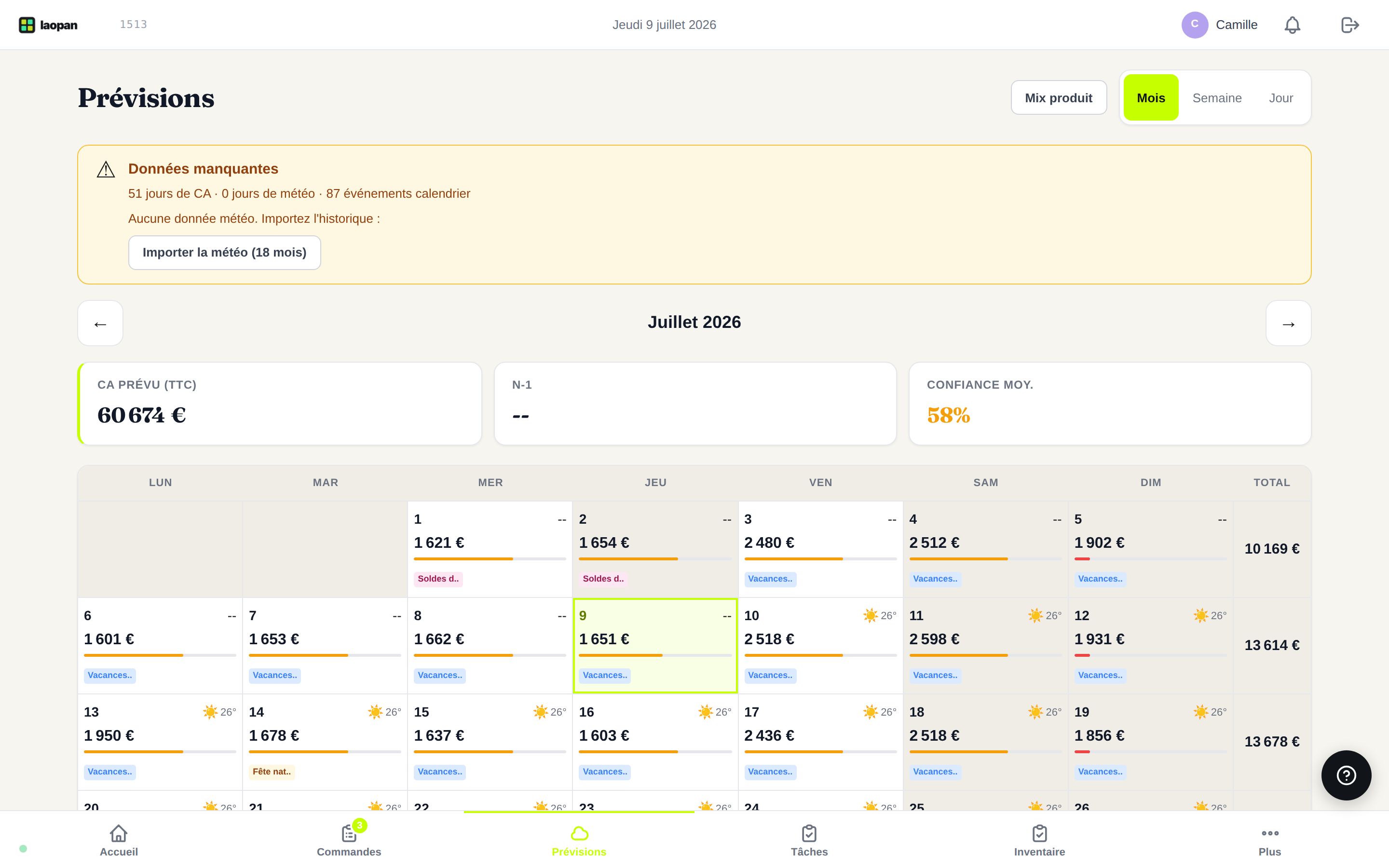Go to next month arrow
Viewport: 1389px width, 868px height.
tap(1288, 323)
